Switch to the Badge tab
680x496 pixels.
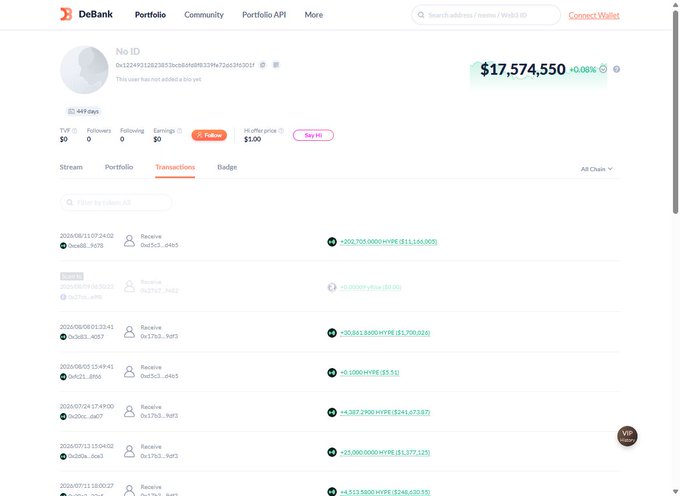tap(227, 167)
